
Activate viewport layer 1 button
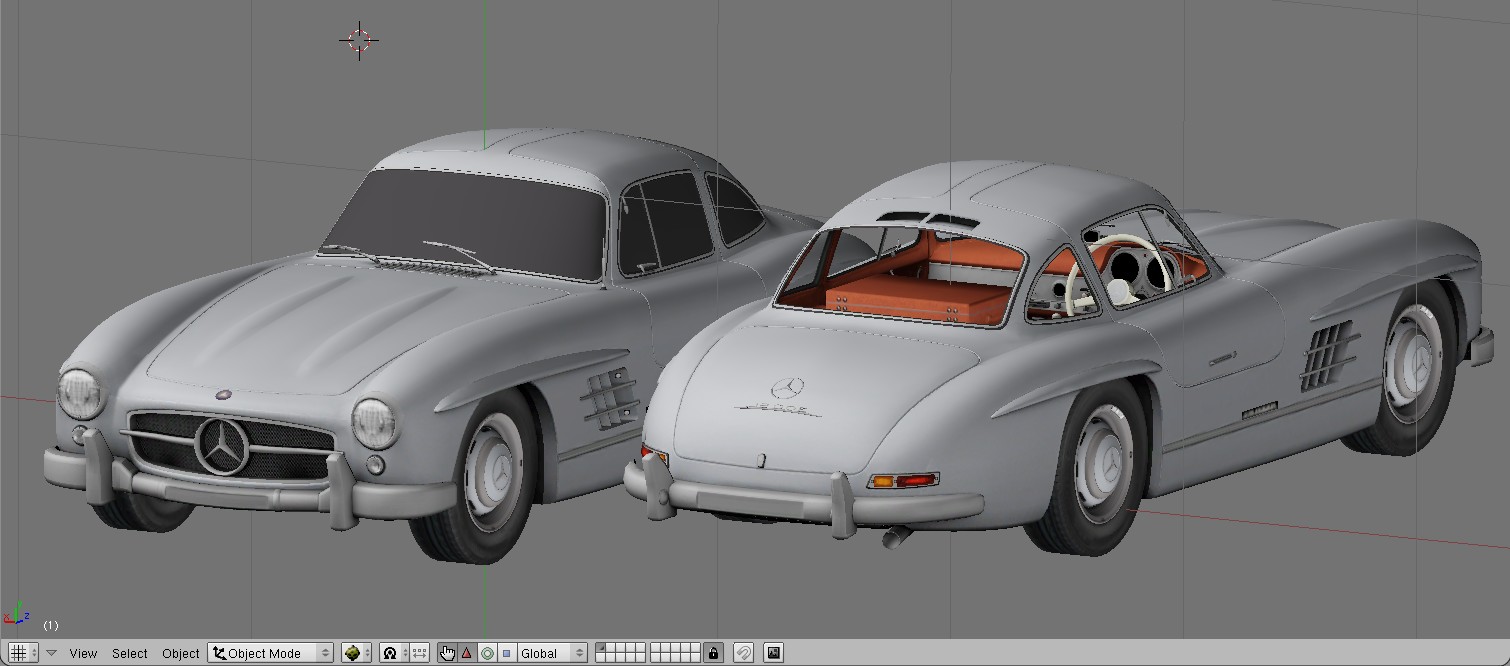coord(601,649)
